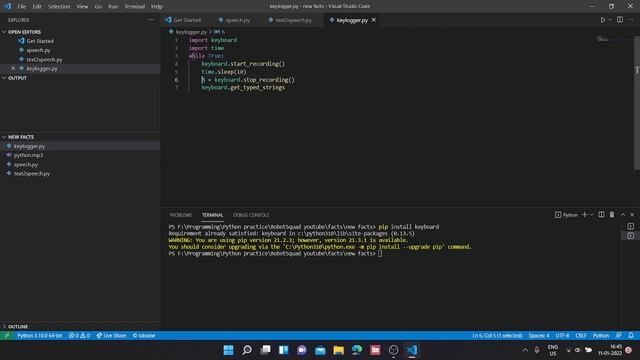Open editor More Actions ellipsis menu

pyautogui.click(x=631, y=20)
